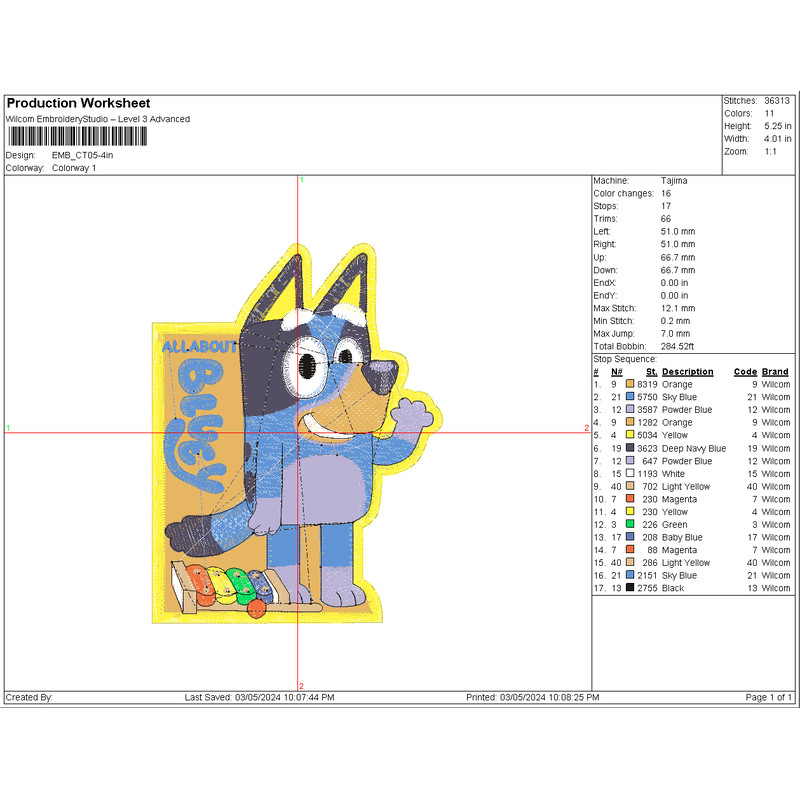
Task: Click Bluey's waving hand in the design
Action: point(412,411)
